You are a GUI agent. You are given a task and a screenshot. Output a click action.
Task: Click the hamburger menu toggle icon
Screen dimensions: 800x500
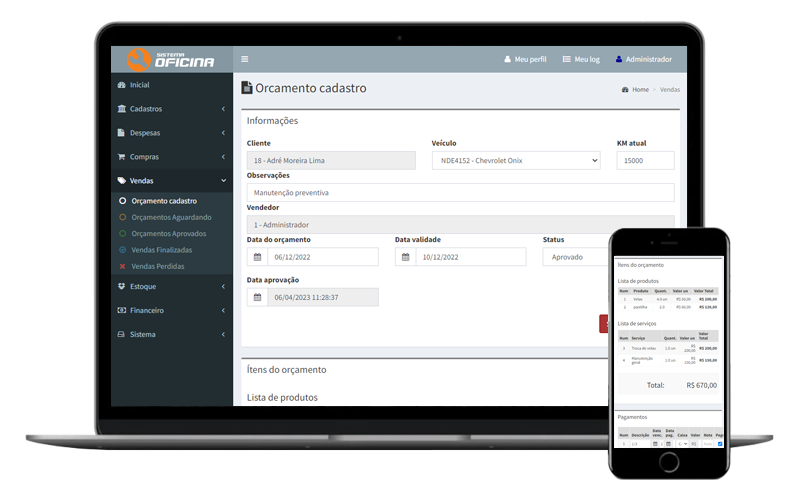(x=245, y=59)
